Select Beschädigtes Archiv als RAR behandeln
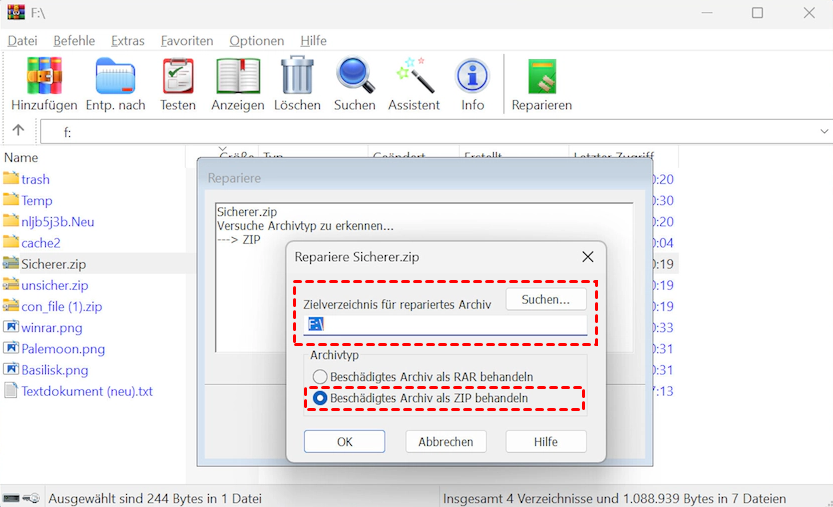 click(x=321, y=377)
